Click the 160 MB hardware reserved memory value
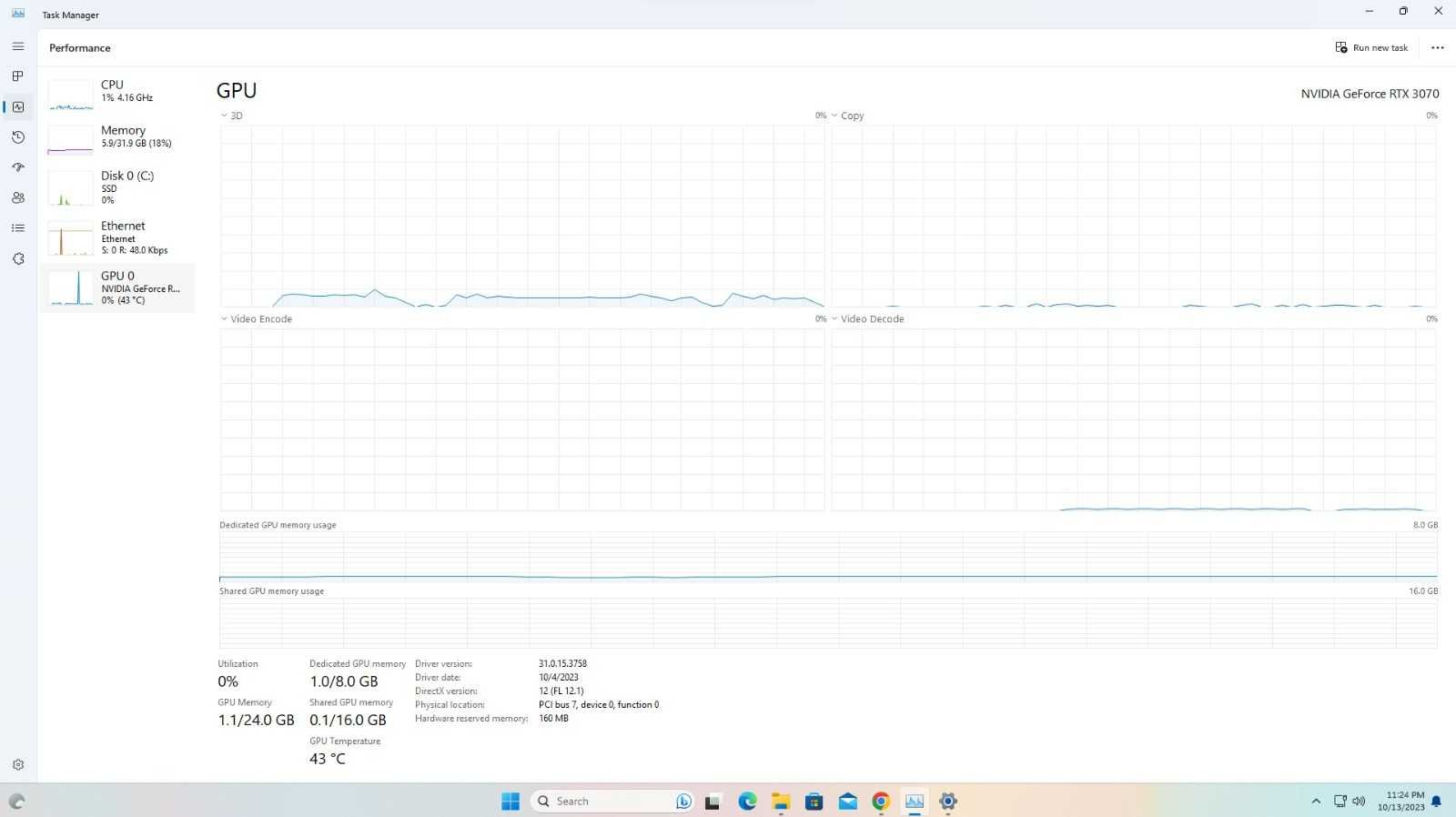This screenshot has height=817, width=1456. (553, 718)
